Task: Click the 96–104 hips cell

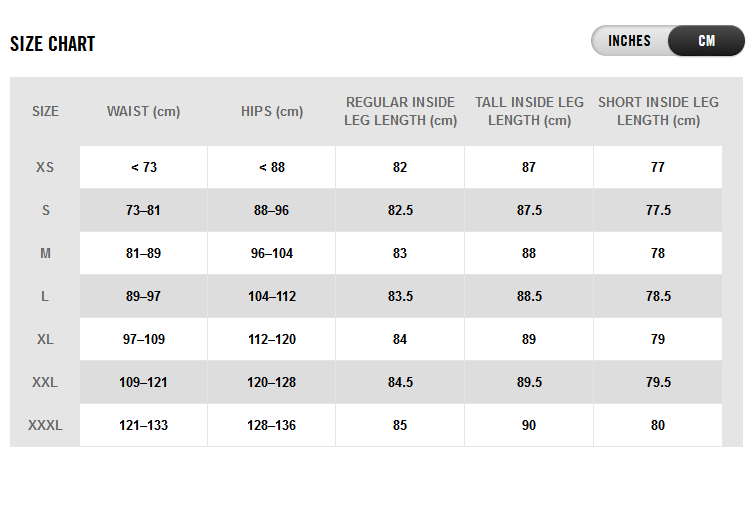Action: pyautogui.click(x=272, y=254)
